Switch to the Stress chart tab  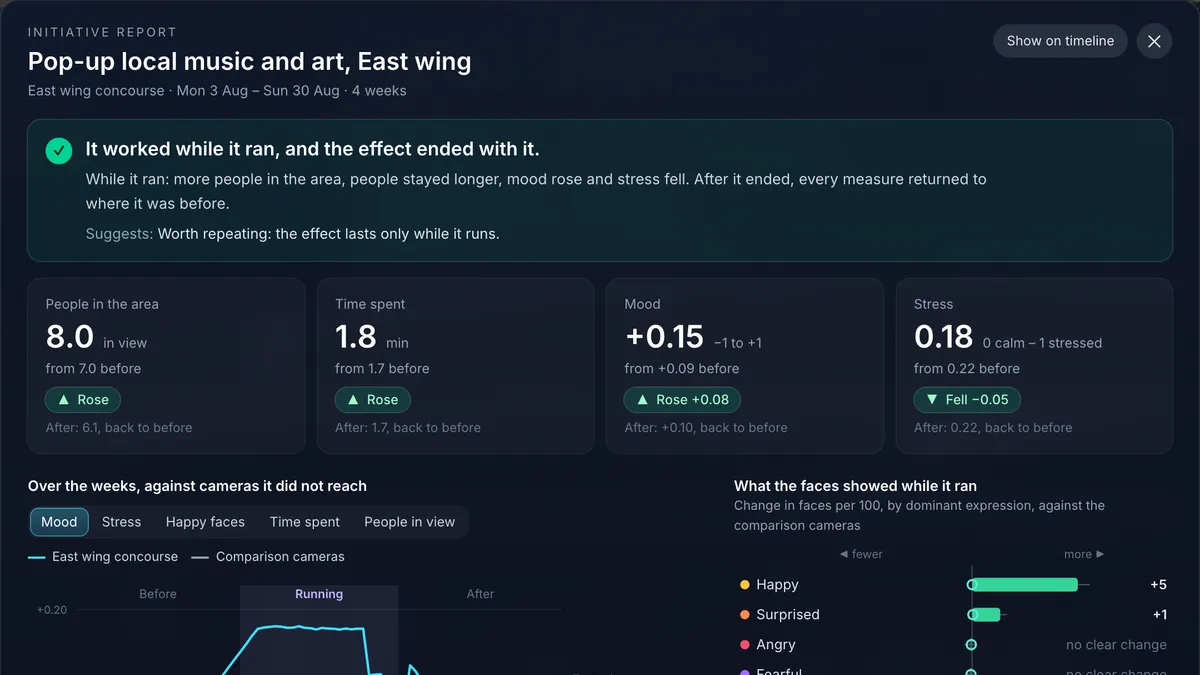[121, 522]
